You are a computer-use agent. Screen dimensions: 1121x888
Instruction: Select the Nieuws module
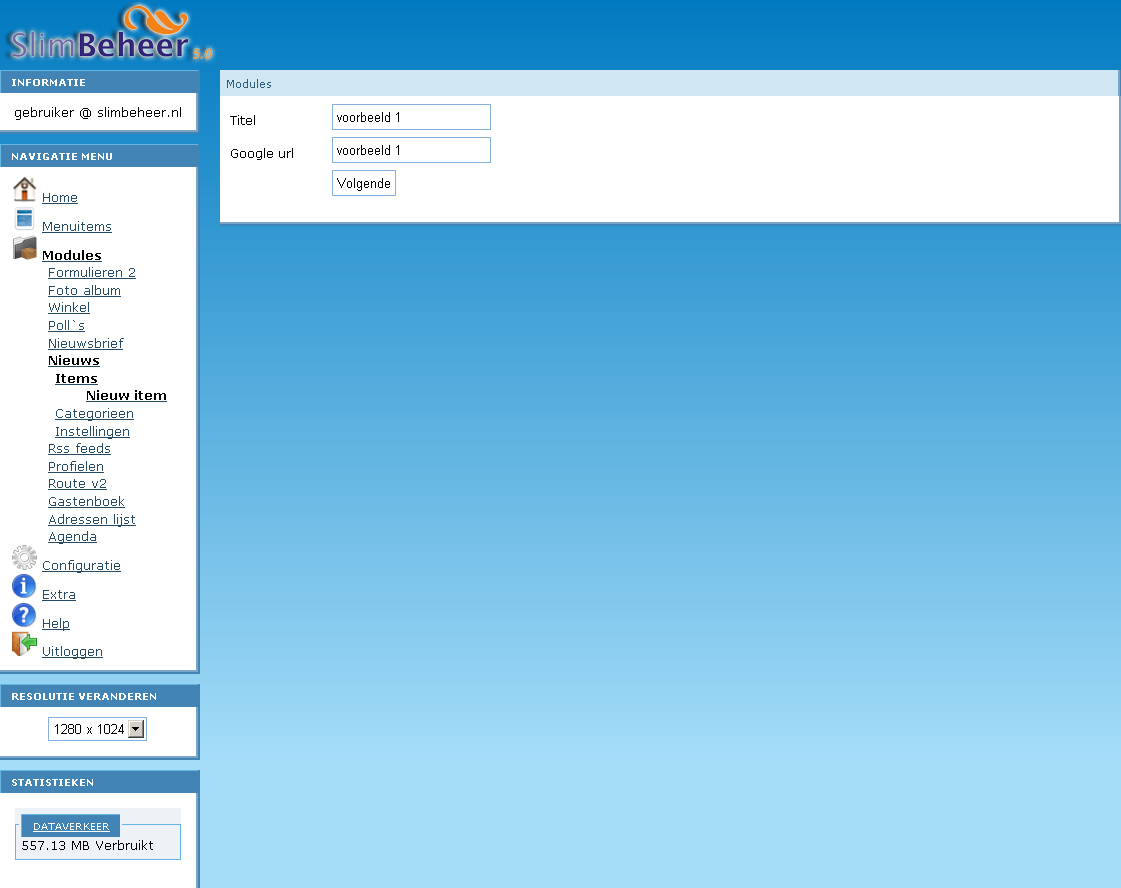coord(74,360)
